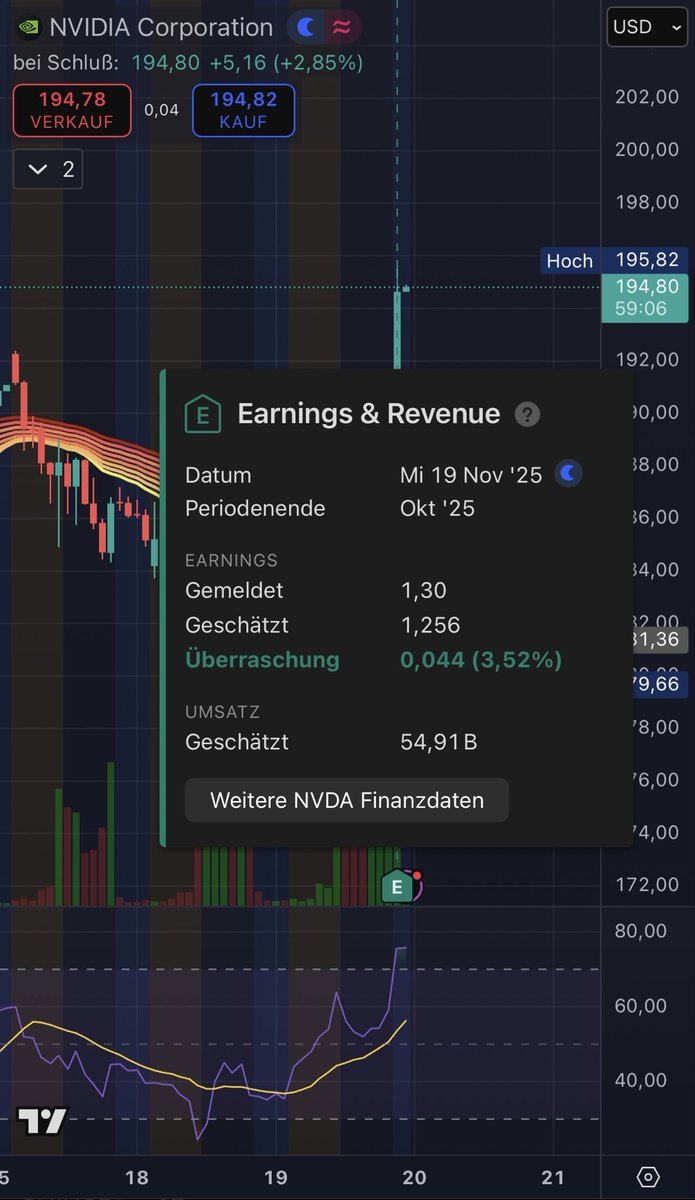Screen dimensions: 695x1200
Task: Click the Geschätzt earnings value 1,256
Action: click(x=430, y=625)
